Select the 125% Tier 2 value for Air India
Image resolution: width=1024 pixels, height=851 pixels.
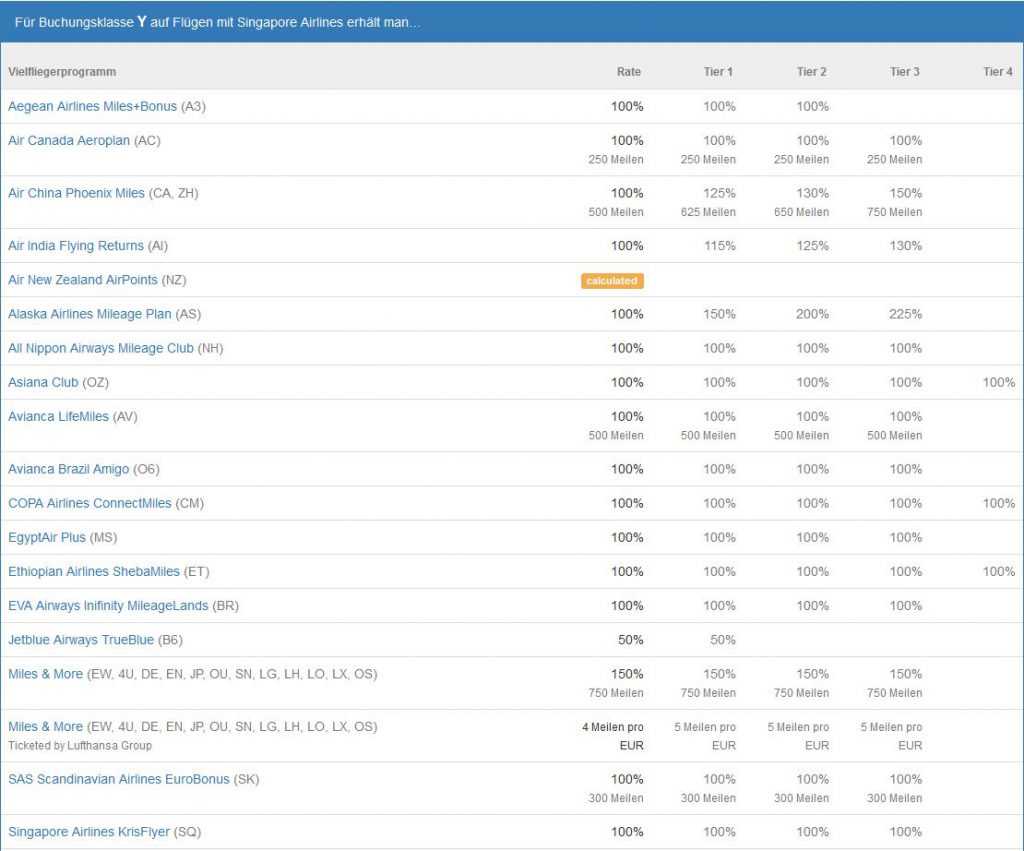click(812, 246)
